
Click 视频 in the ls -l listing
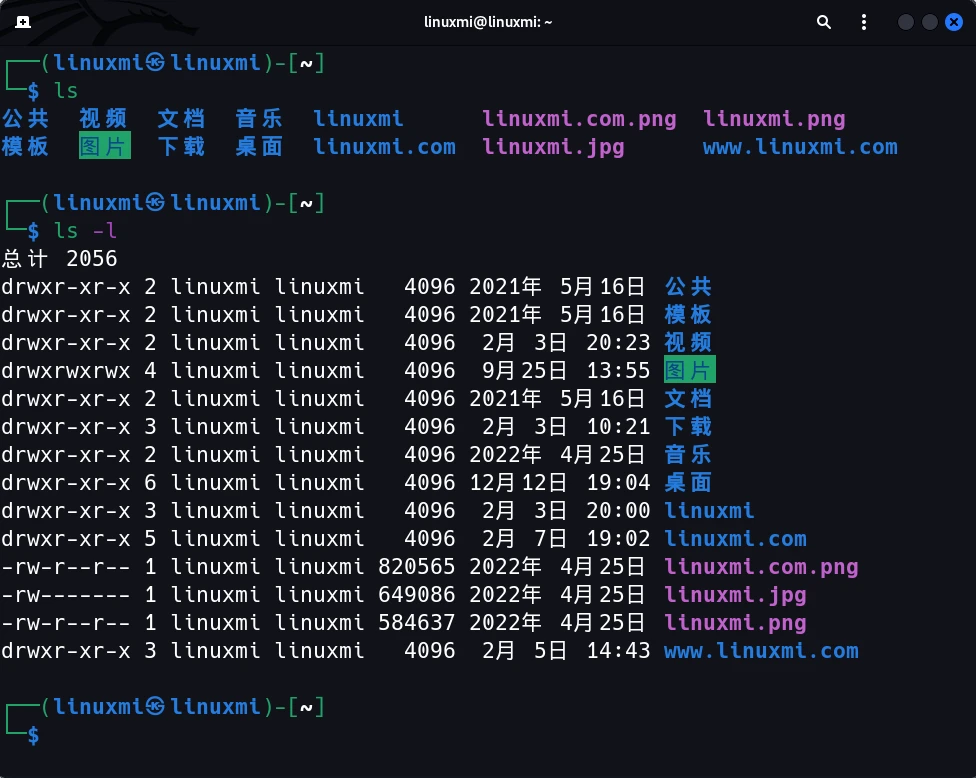pyautogui.click(x=688, y=342)
